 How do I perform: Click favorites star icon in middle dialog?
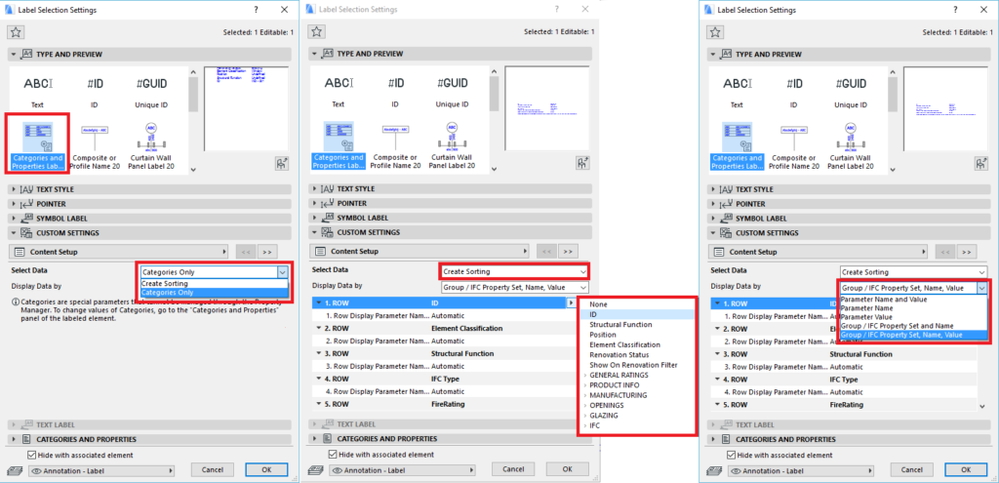tap(317, 32)
